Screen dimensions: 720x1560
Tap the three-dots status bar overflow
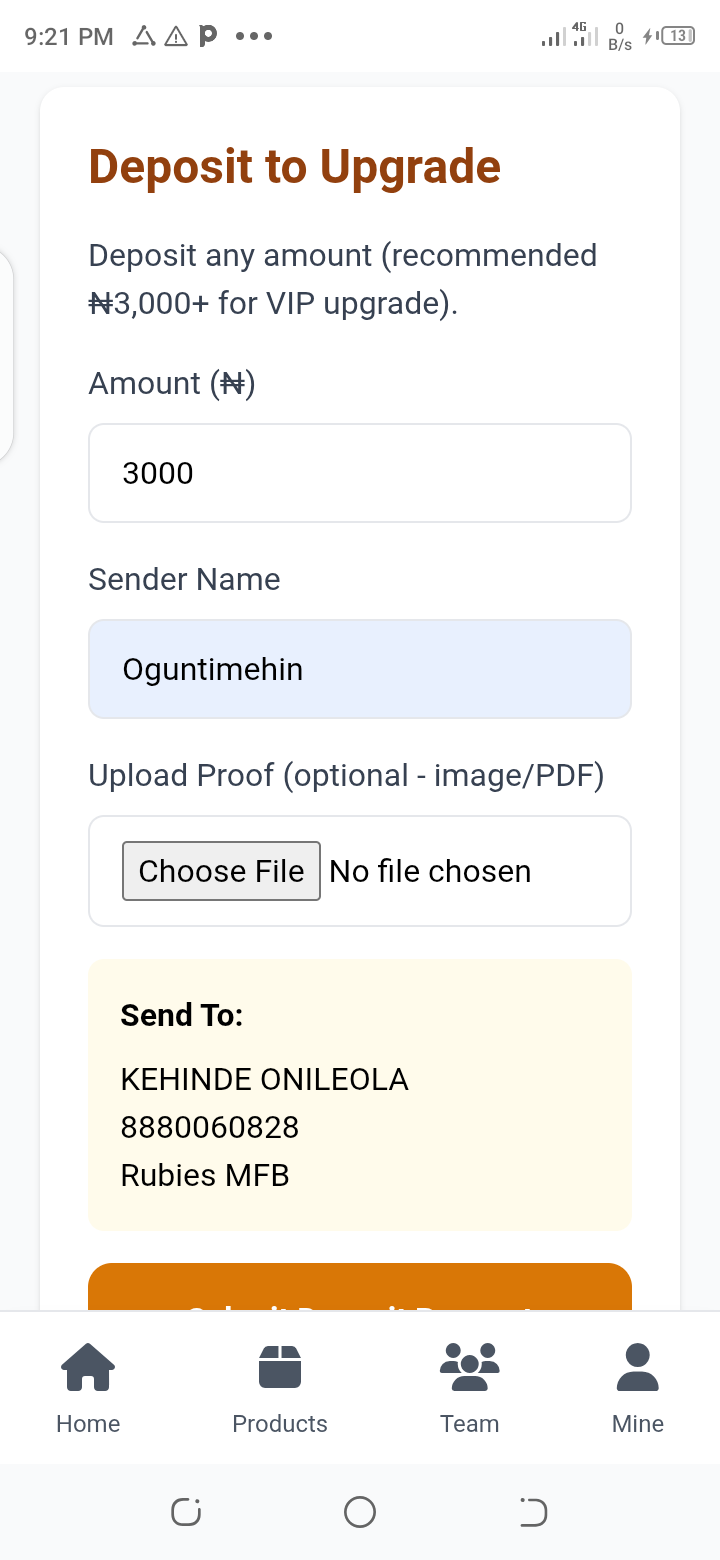point(254,37)
